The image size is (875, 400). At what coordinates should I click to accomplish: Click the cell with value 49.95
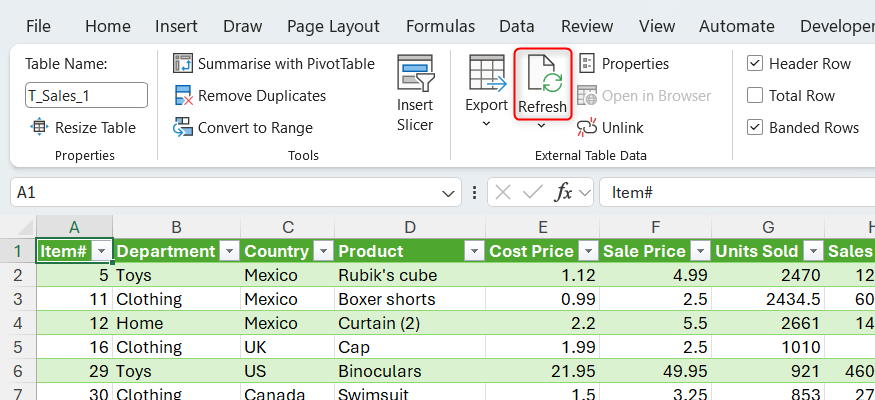pos(656,371)
